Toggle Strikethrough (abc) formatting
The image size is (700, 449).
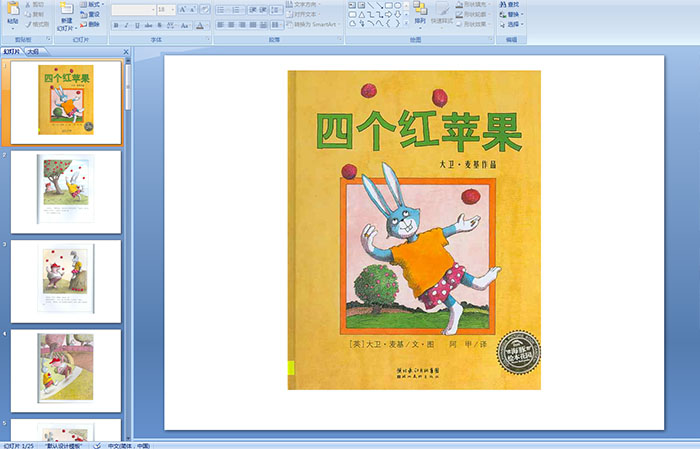148,25
